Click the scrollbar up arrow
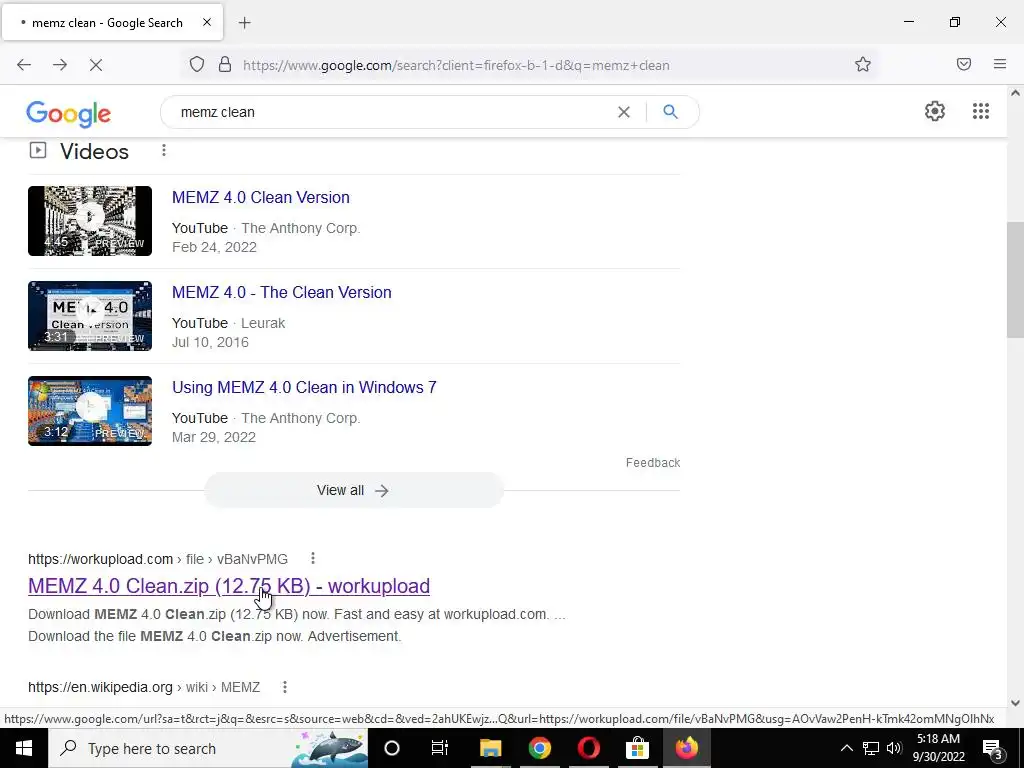Viewport: 1024px width, 768px height. pyautogui.click(x=1015, y=93)
